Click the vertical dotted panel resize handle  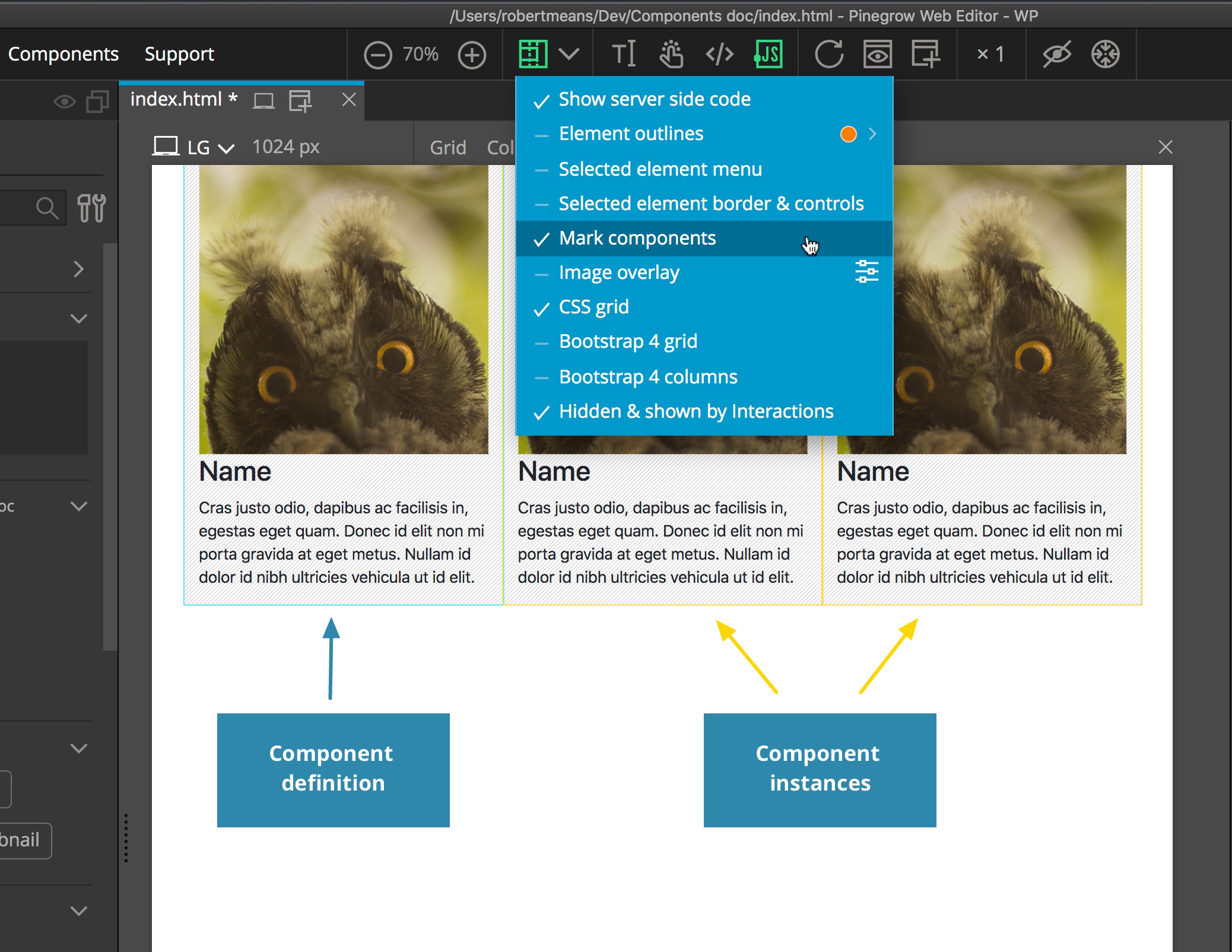pos(126,837)
